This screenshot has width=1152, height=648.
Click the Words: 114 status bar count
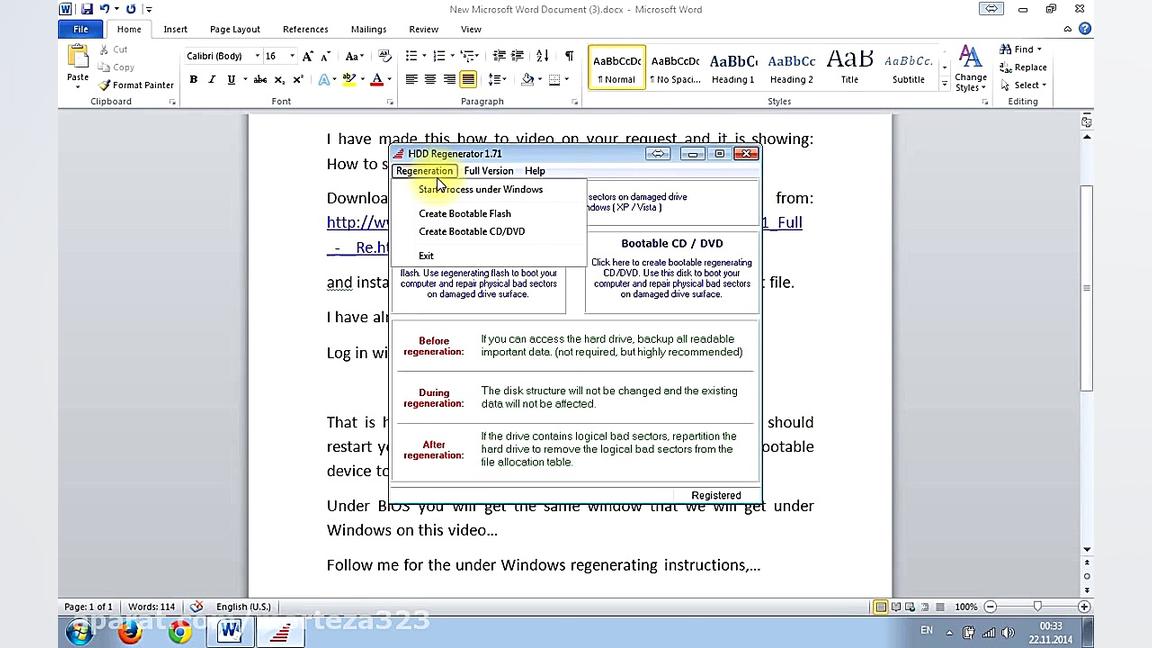[151, 607]
